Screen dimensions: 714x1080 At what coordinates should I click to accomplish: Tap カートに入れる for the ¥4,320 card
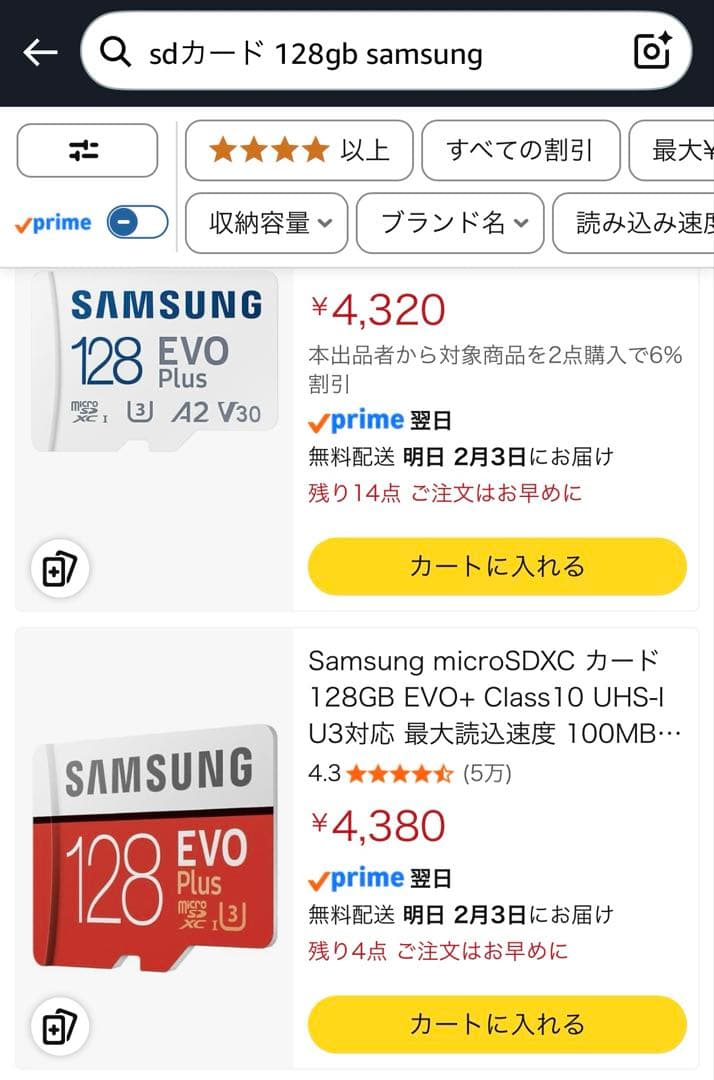pos(497,566)
